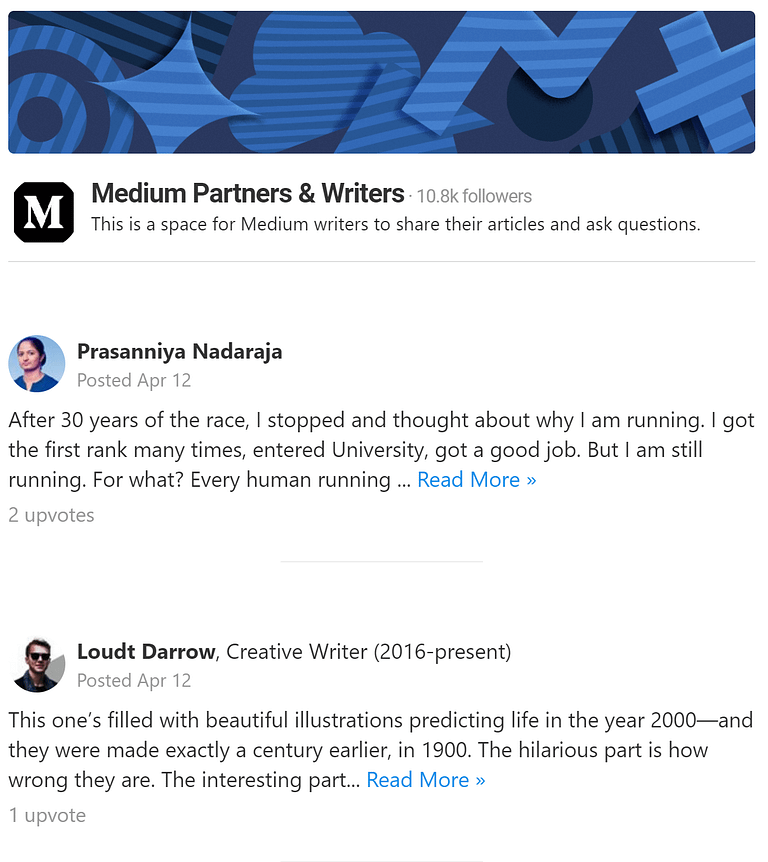The width and height of the screenshot is (768, 862).
Task: Open 'Read More' on the year 2000 predictions post
Action: point(425,779)
